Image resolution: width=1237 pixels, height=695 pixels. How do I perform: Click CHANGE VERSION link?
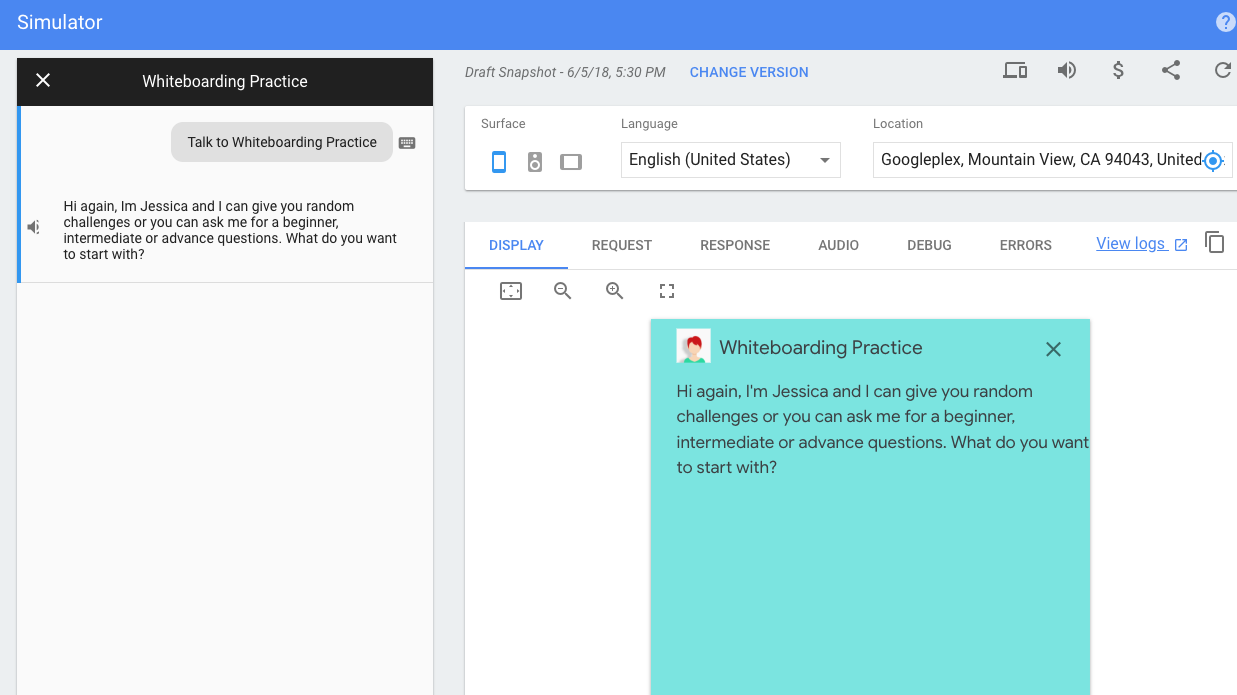click(749, 72)
